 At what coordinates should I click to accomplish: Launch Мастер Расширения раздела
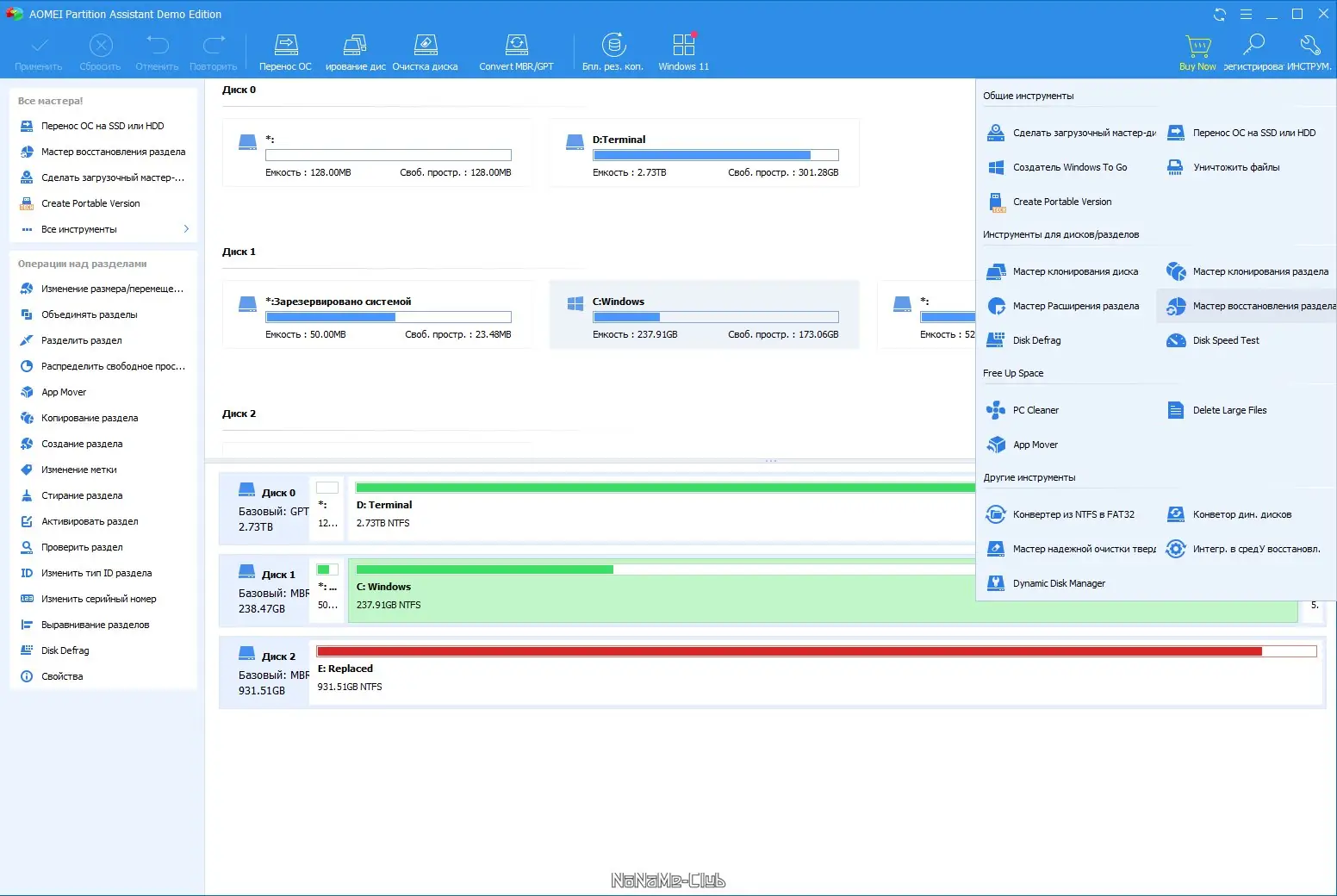tap(1062, 306)
